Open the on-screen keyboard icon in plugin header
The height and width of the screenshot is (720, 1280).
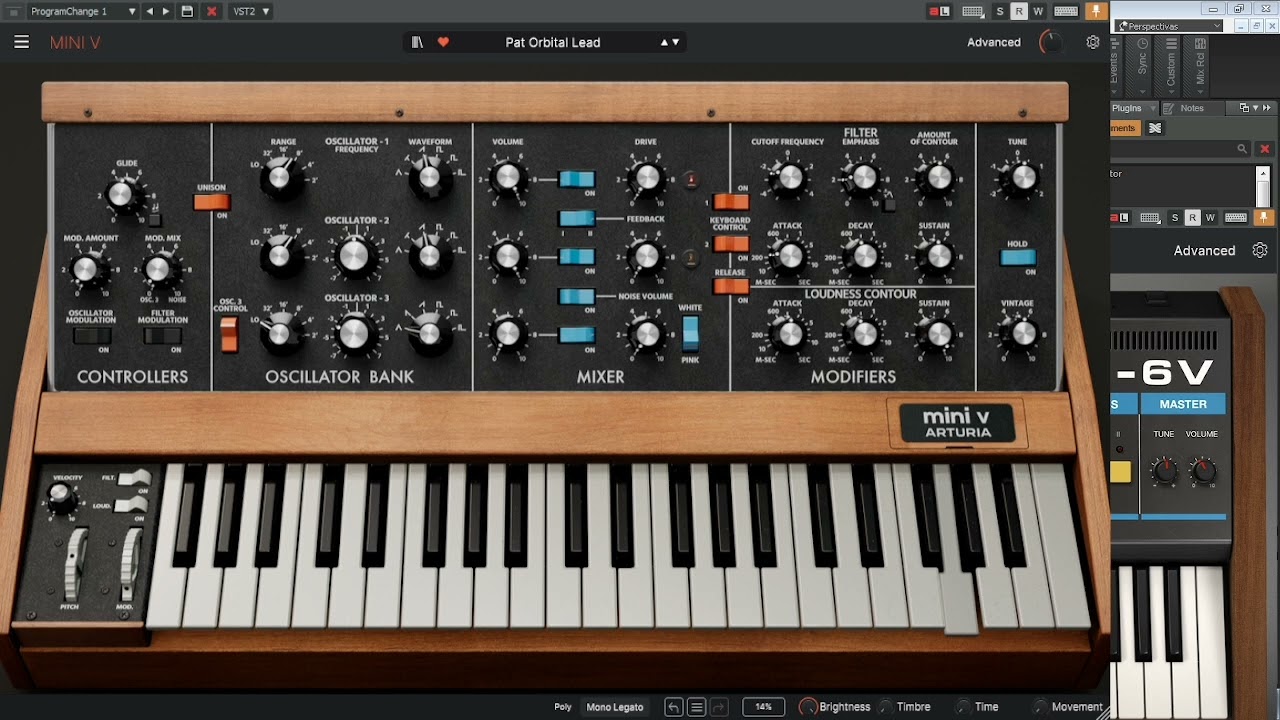click(x=1066, y=11)
